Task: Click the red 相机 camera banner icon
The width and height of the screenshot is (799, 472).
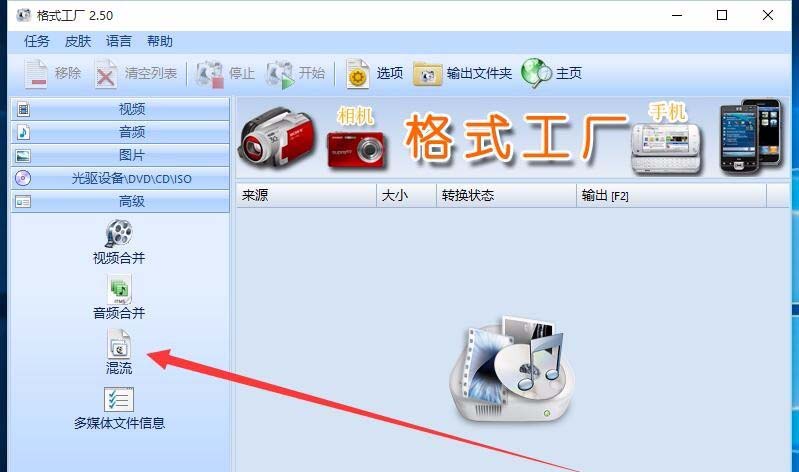Action: (356, 149)
